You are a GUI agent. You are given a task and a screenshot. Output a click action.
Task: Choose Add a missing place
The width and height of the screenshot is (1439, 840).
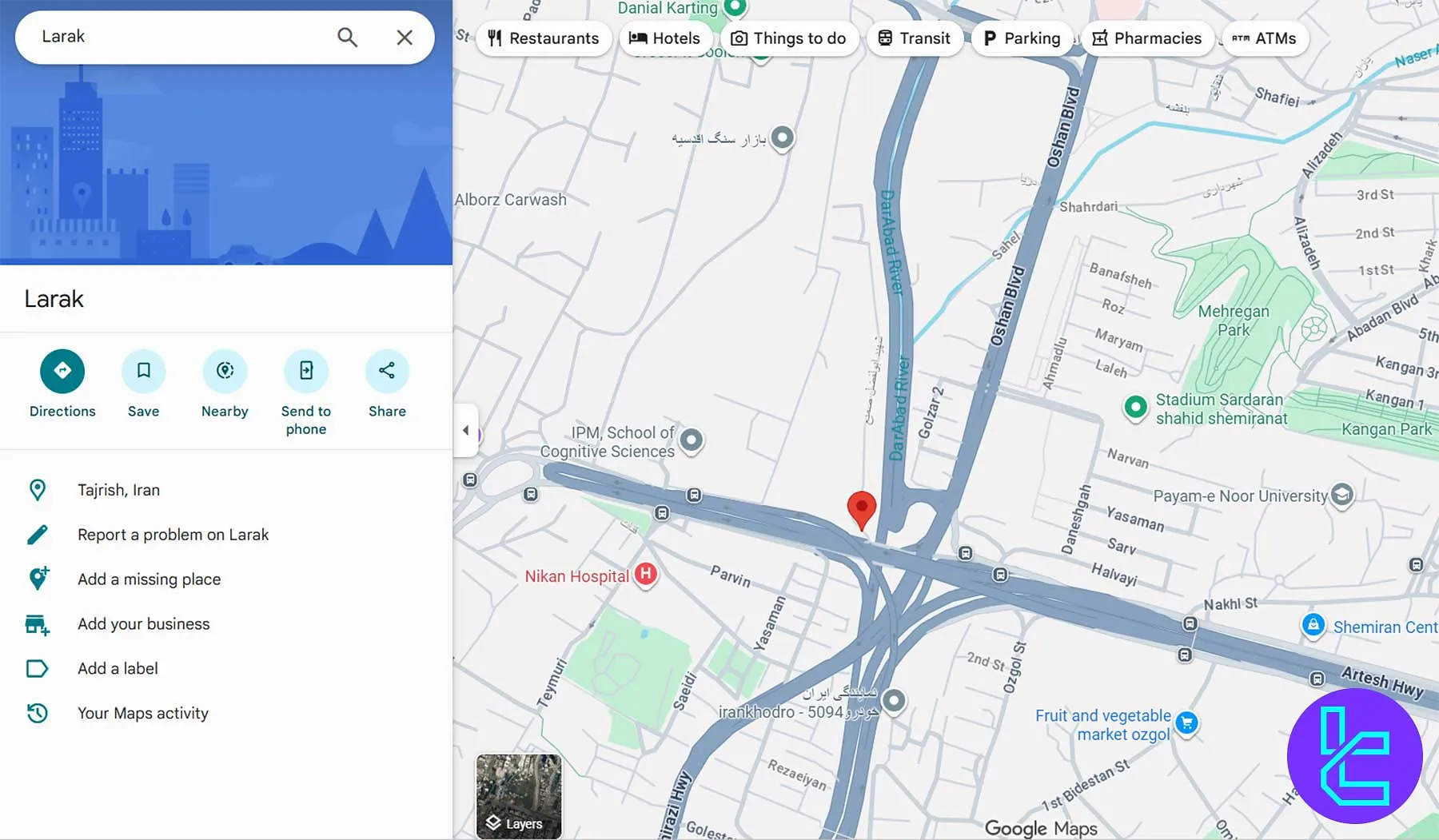[x=149, y=579]
